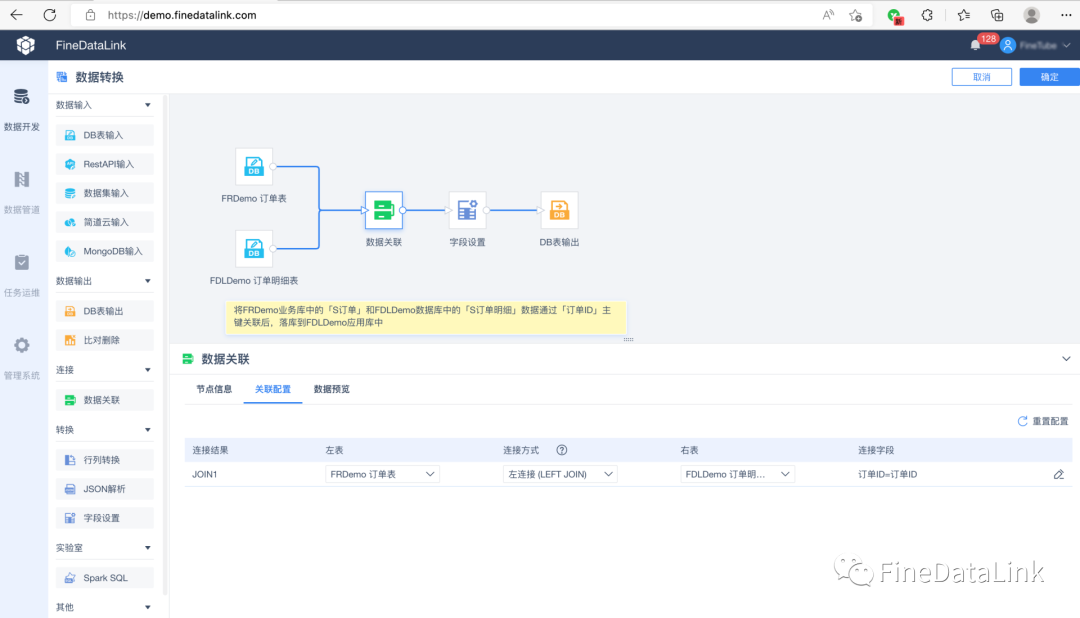Open 数据管道 in the left sidebar
Screen dimensions: 1080x618
pyautogui.click(x=22, y=192)
